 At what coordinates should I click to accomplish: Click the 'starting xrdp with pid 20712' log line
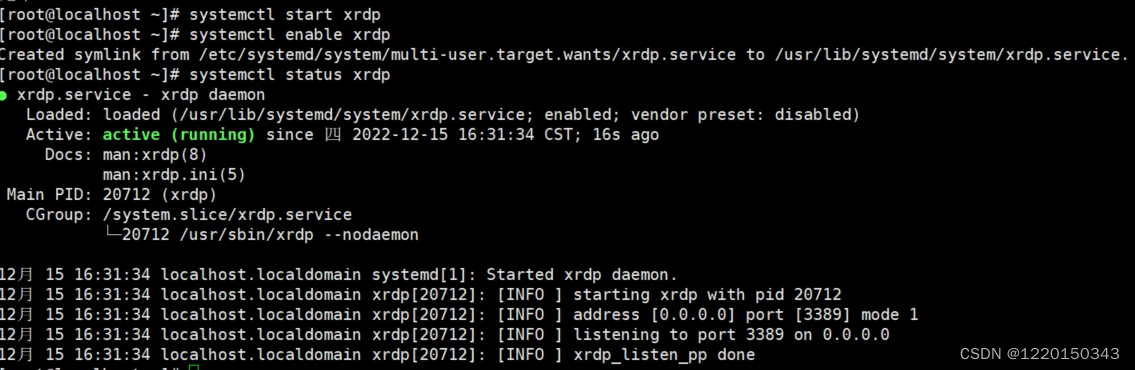[x=707, y=295]
